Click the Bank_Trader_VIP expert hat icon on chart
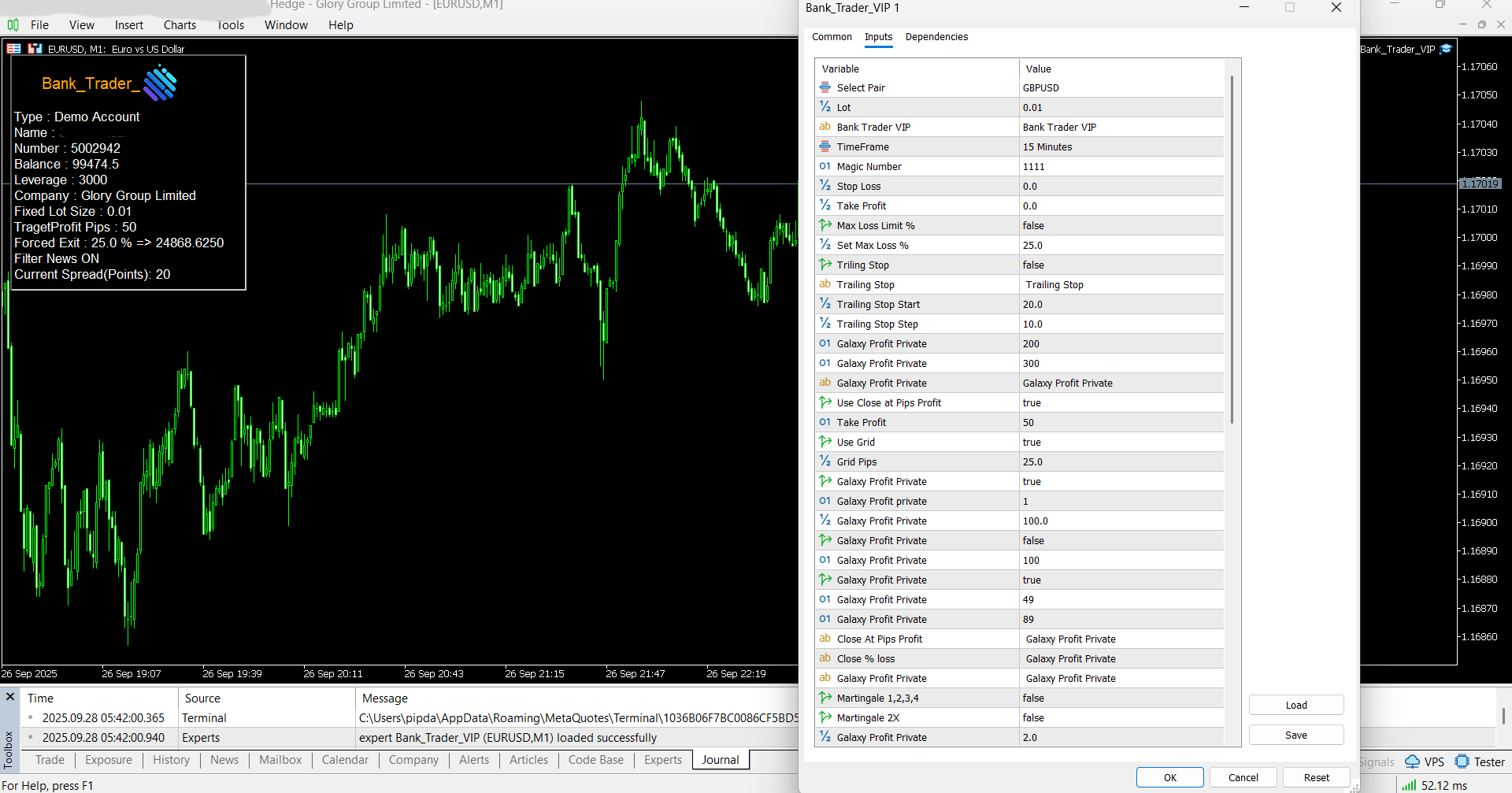 tap(1446, 49)
